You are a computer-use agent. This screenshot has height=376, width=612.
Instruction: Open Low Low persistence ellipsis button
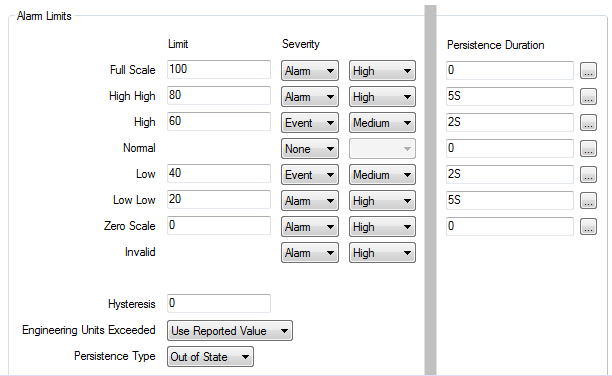(588, 200)
